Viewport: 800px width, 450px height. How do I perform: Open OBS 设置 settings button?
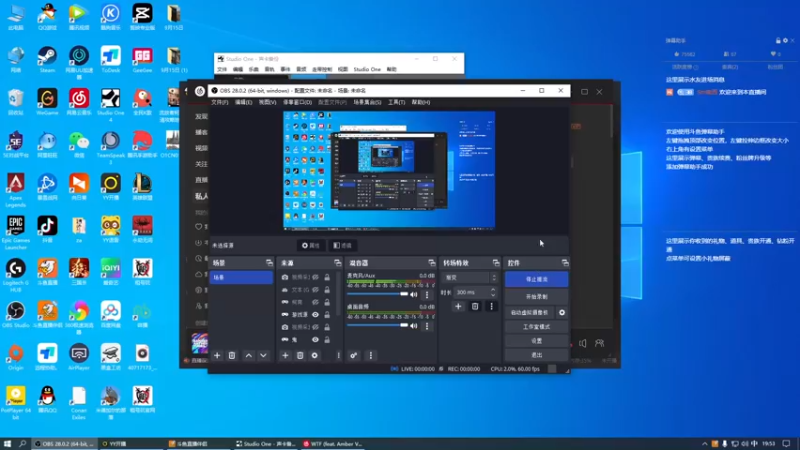tap(536, 341)
